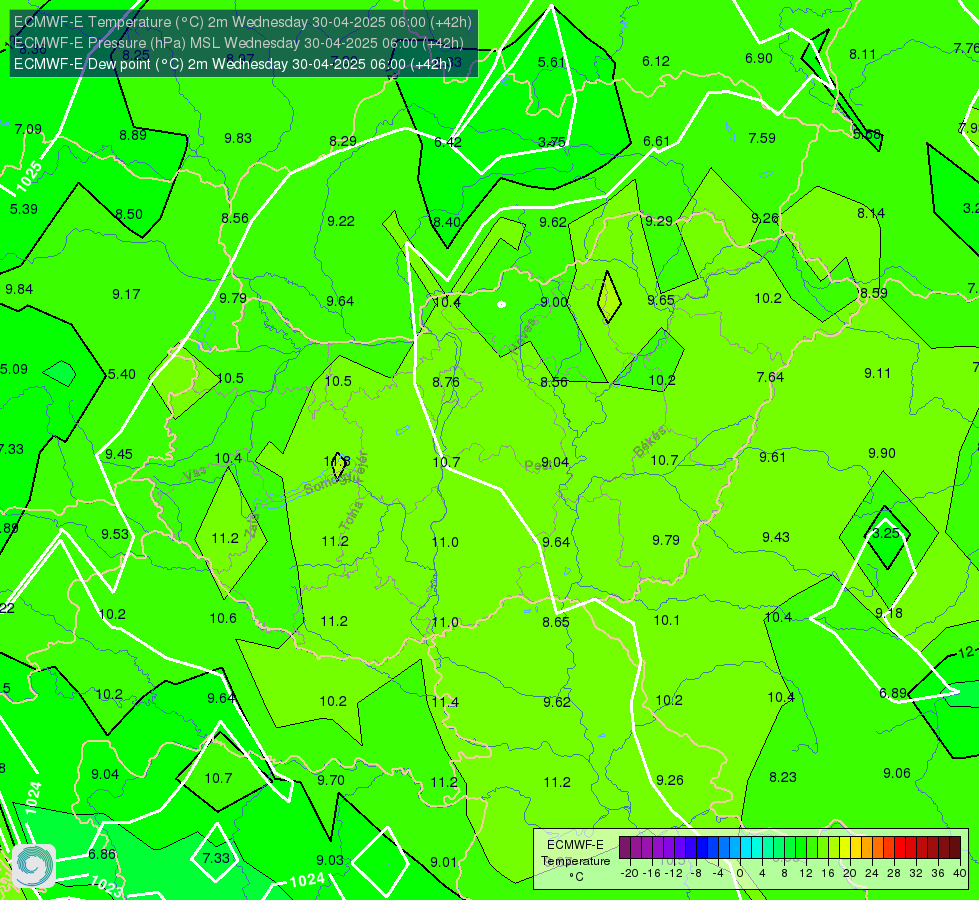Image resolution: width=979 pixels, height=900 pixels.
Task: Click the dew point value '3.25'
Action: point(886,533)
